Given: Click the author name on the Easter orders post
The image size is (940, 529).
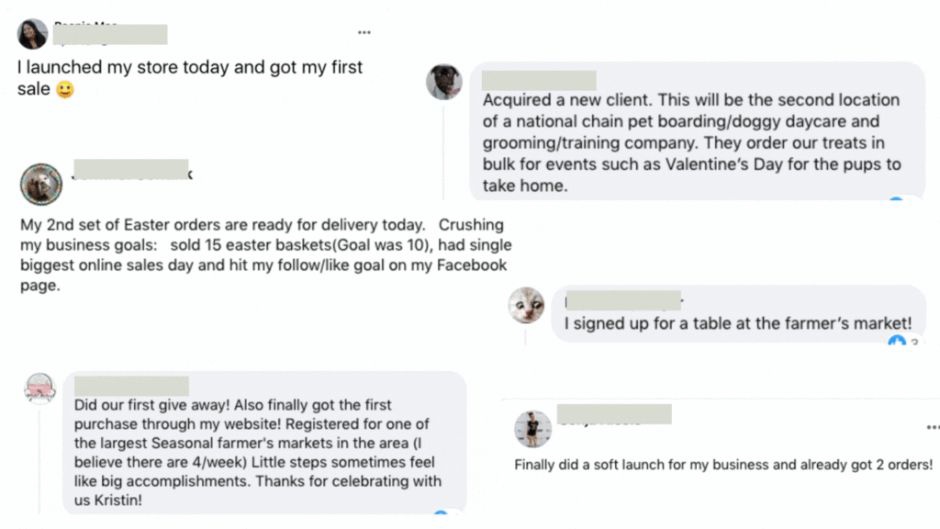Looking at the screenshot, I should point(131,170).
